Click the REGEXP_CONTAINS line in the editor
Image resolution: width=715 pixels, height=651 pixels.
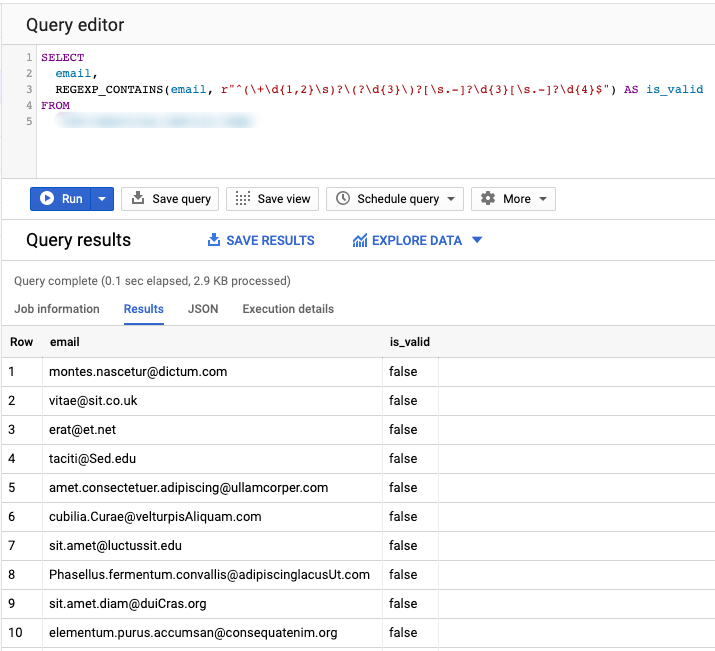click(379, 89)
